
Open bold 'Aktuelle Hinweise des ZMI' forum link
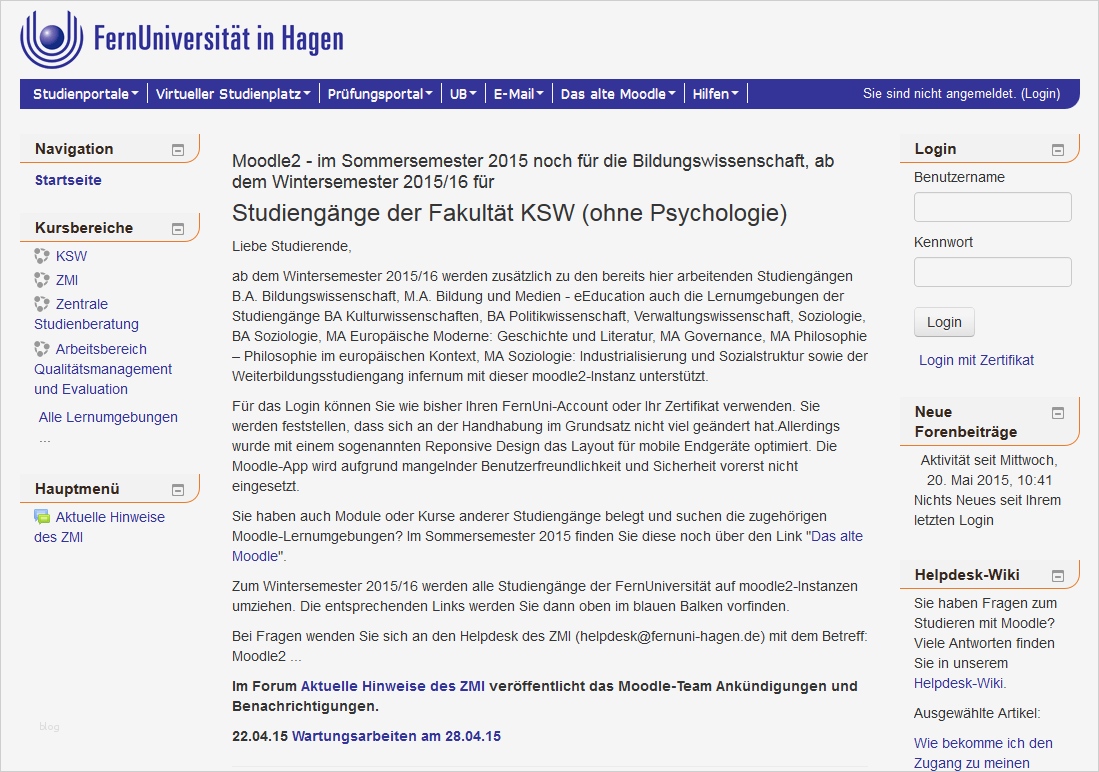[392, 686]
